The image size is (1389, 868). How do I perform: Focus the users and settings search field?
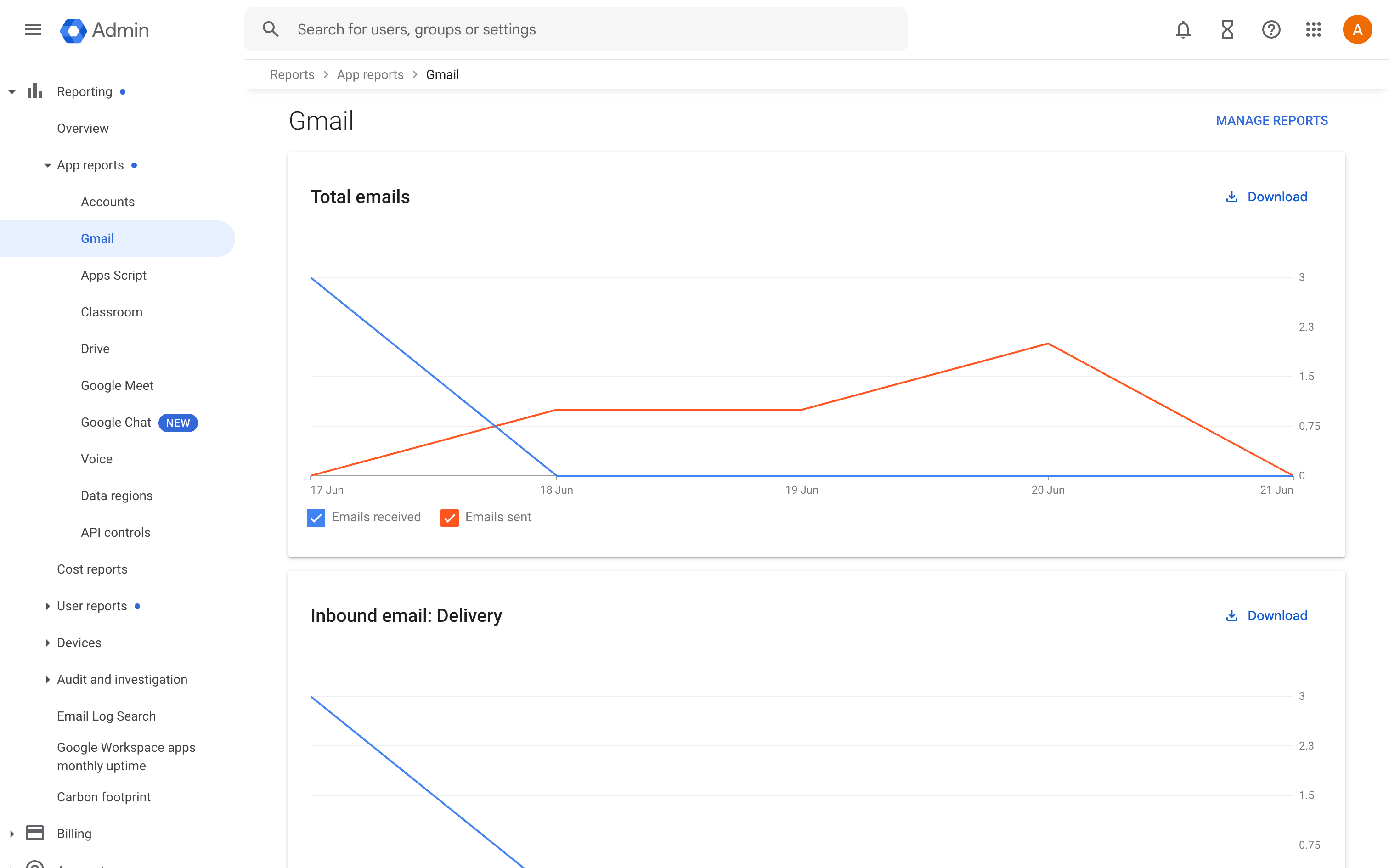[574, 29]
